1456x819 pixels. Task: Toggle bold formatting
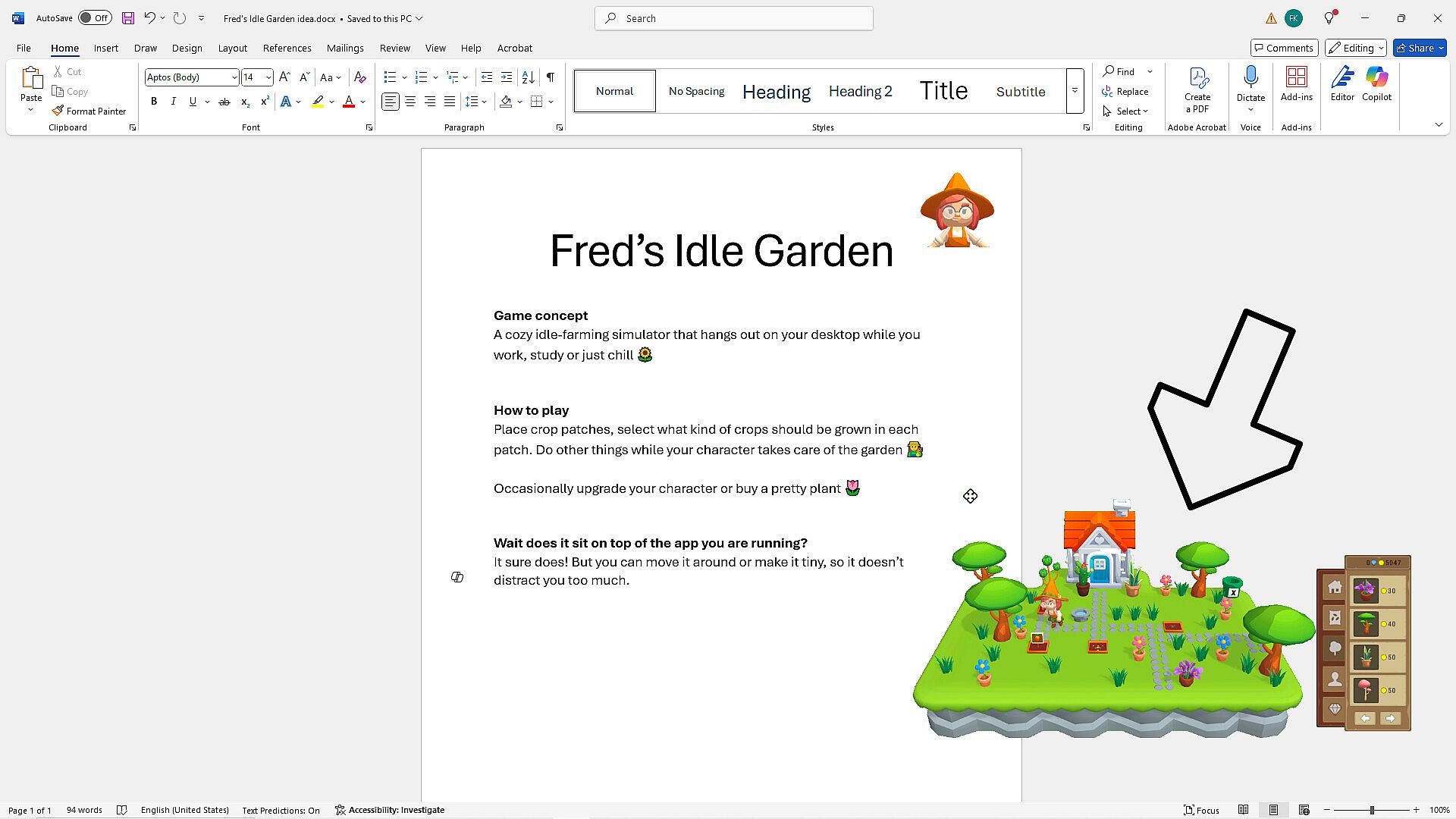(154, 102)
